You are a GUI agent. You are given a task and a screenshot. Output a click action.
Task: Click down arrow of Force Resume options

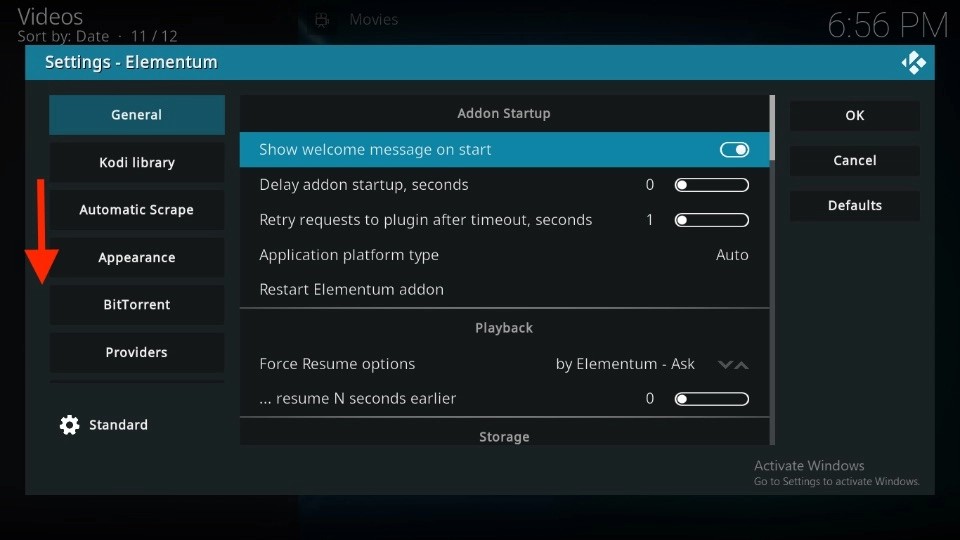[x=725, y=365]
